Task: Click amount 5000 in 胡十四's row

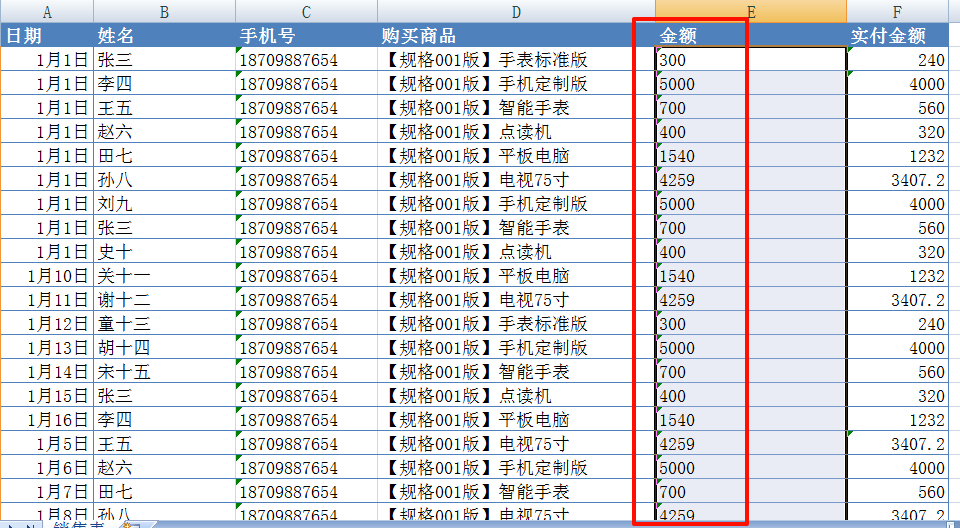Action: (751, 348)
